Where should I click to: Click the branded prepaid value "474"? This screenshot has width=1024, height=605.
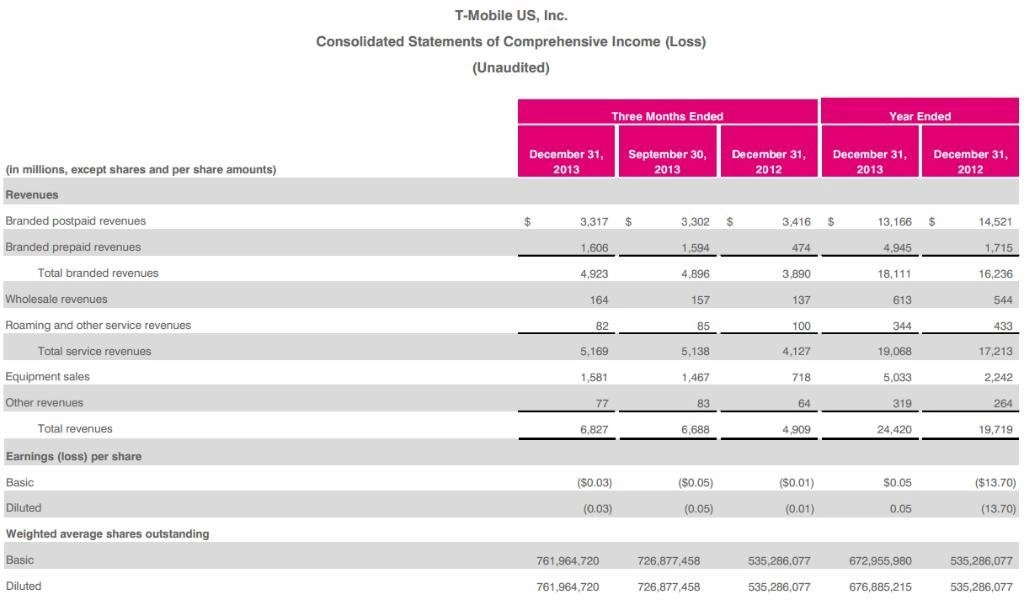[801, 248]
